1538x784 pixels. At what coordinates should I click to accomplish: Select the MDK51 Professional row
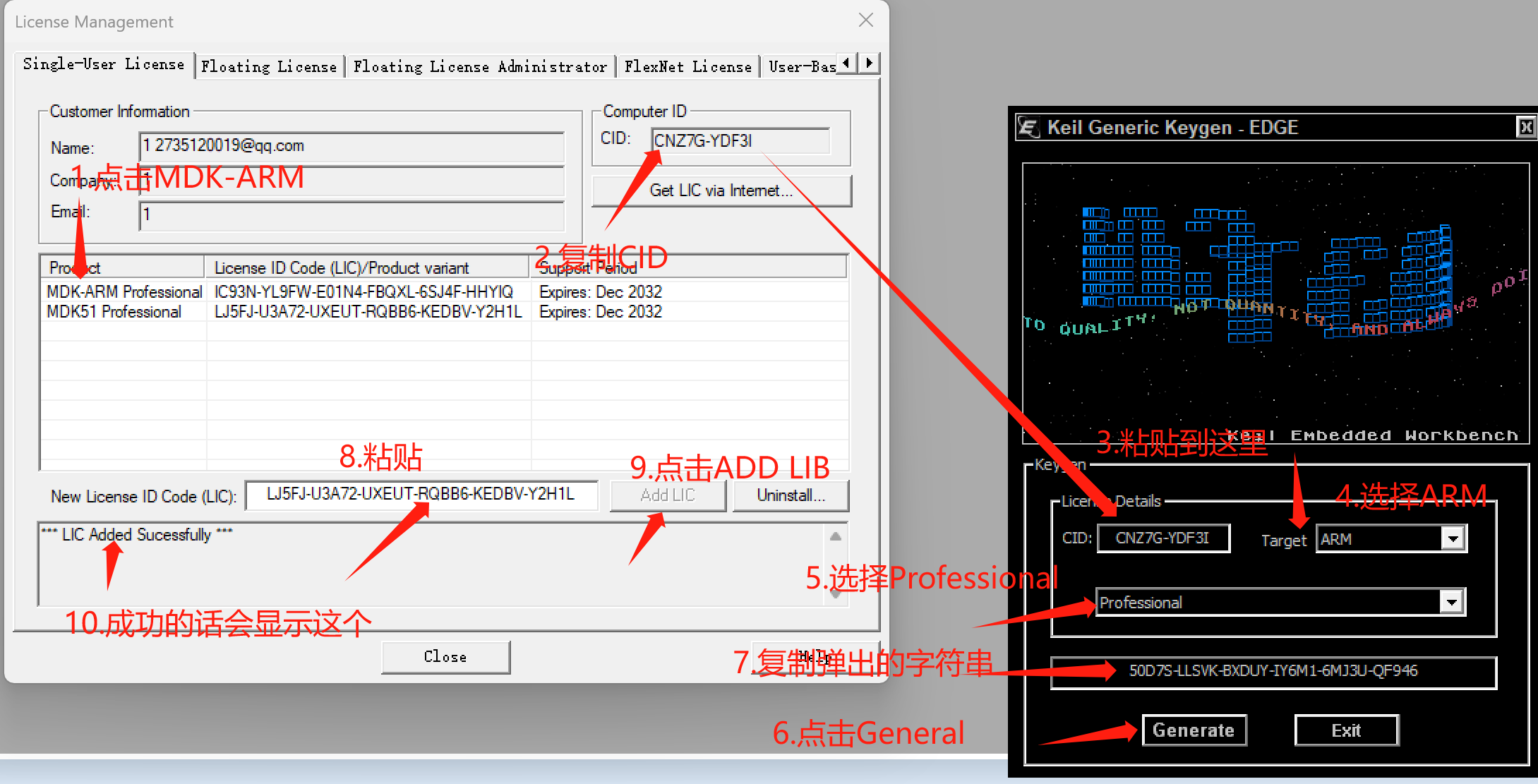tap(114, 312)
